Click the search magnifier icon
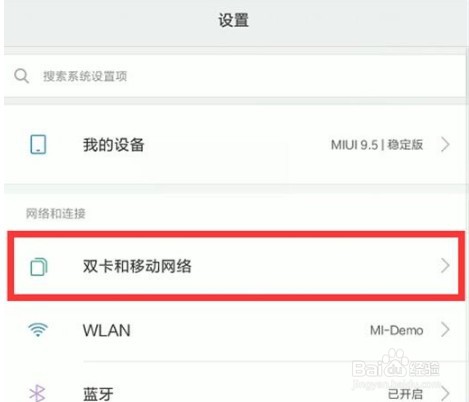 [21, 76]
